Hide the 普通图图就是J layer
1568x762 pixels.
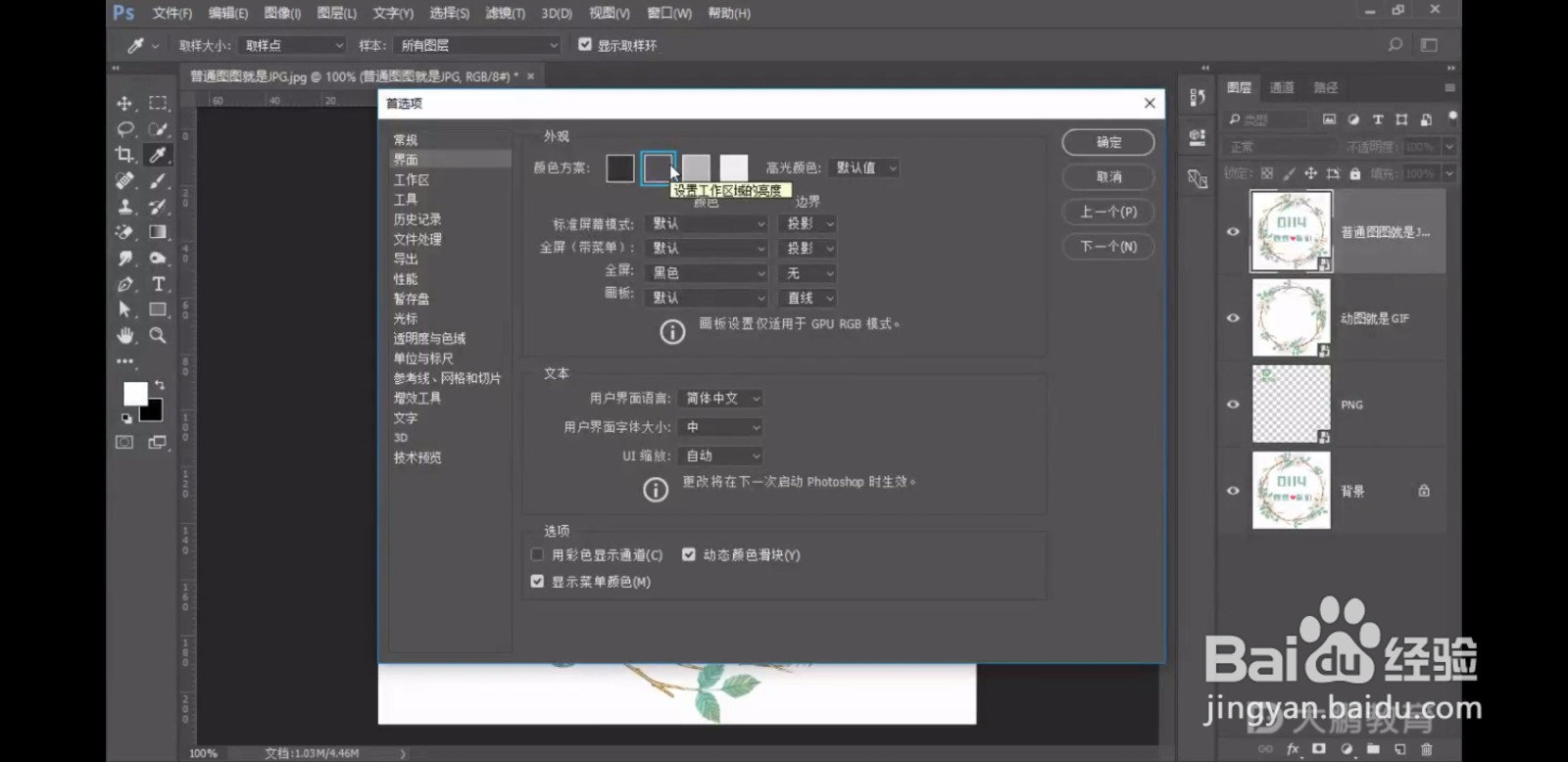click(x=1233, y=232)
